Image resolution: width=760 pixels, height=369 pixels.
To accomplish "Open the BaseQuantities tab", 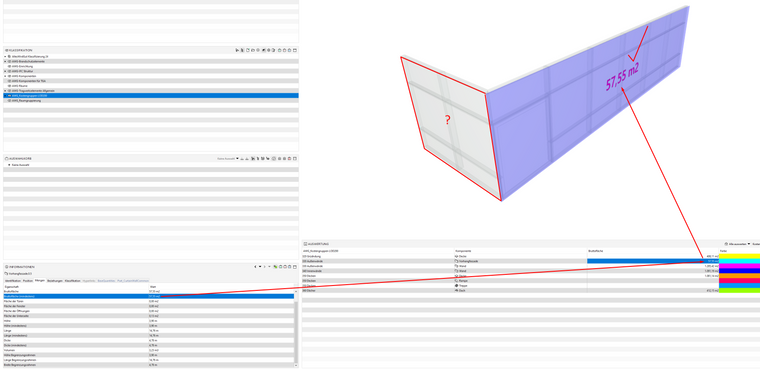I will click(x=106, y=281).
